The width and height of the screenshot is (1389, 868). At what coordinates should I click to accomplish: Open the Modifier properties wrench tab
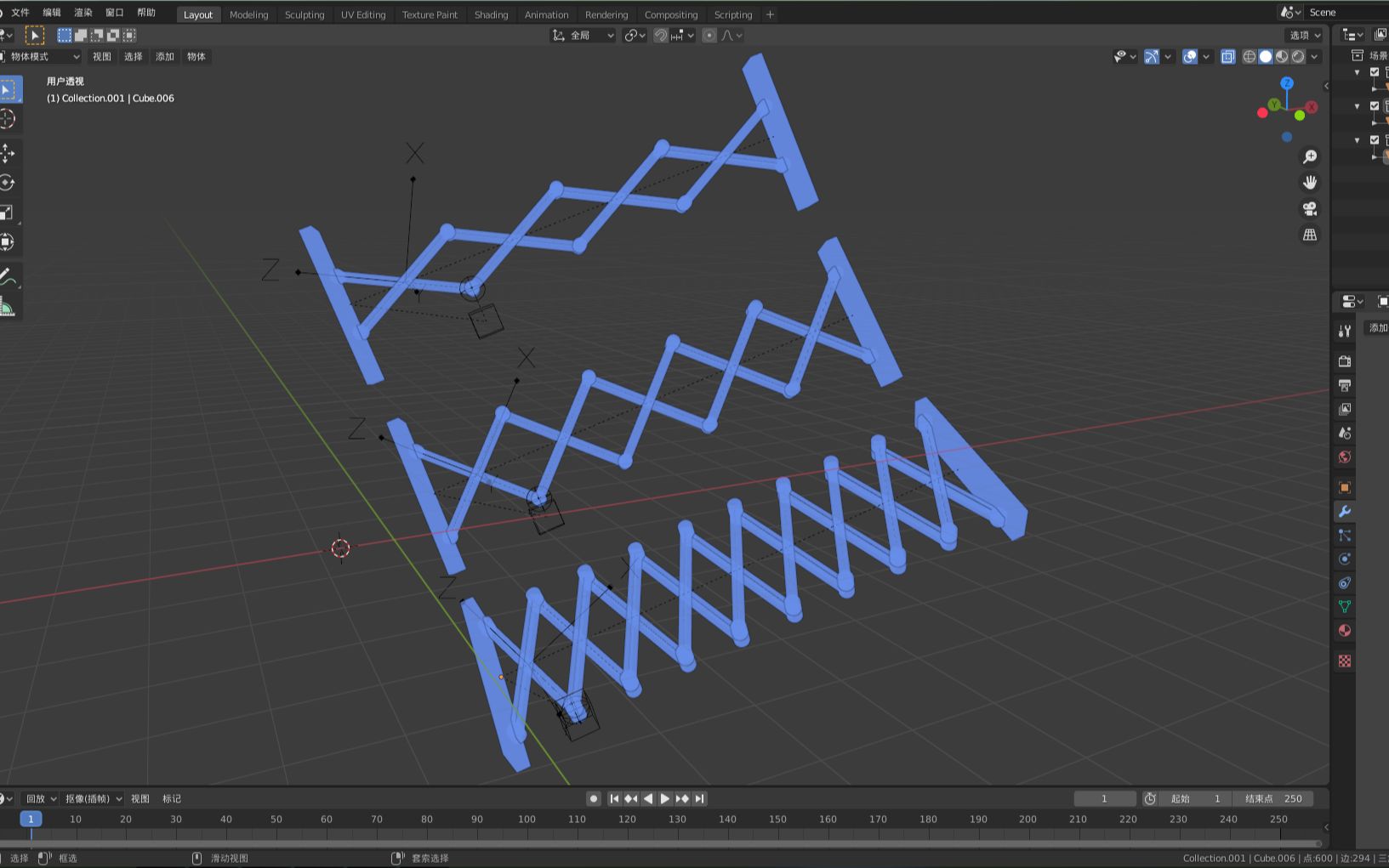click(x=1344, y=511)
